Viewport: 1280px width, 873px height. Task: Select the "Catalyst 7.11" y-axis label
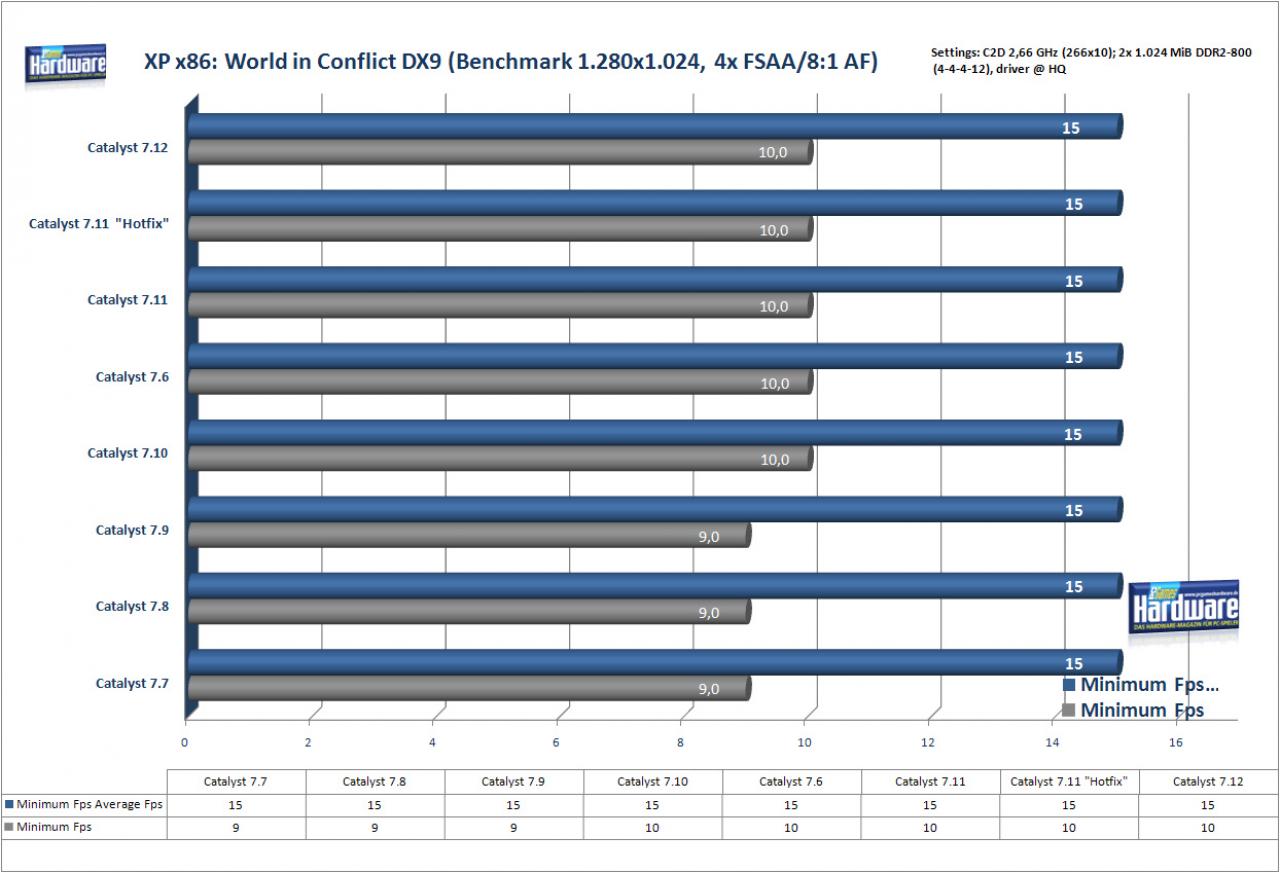pyautogui.click(x=127, y=300)
